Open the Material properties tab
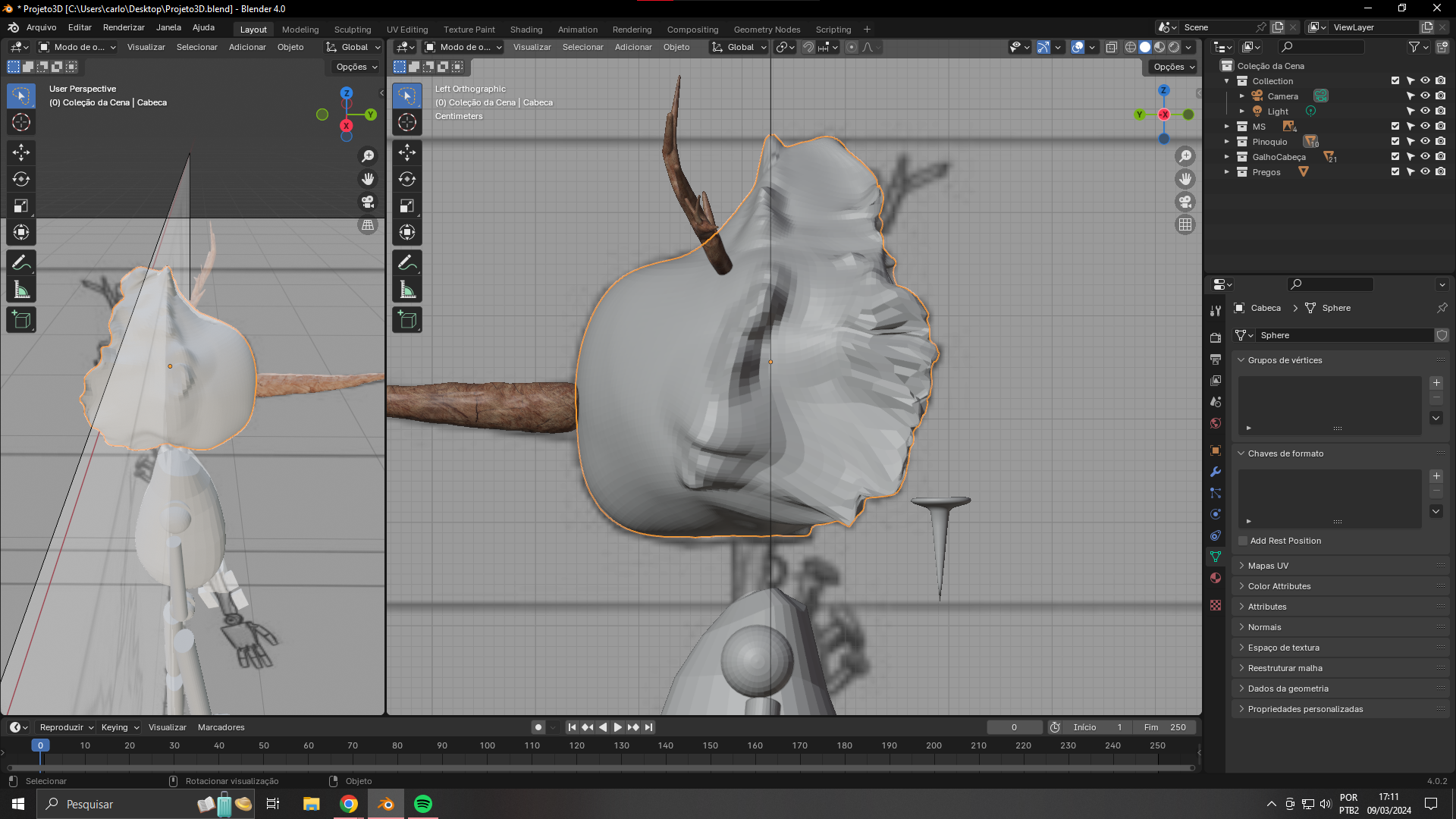 click(x=1216, y=578)
